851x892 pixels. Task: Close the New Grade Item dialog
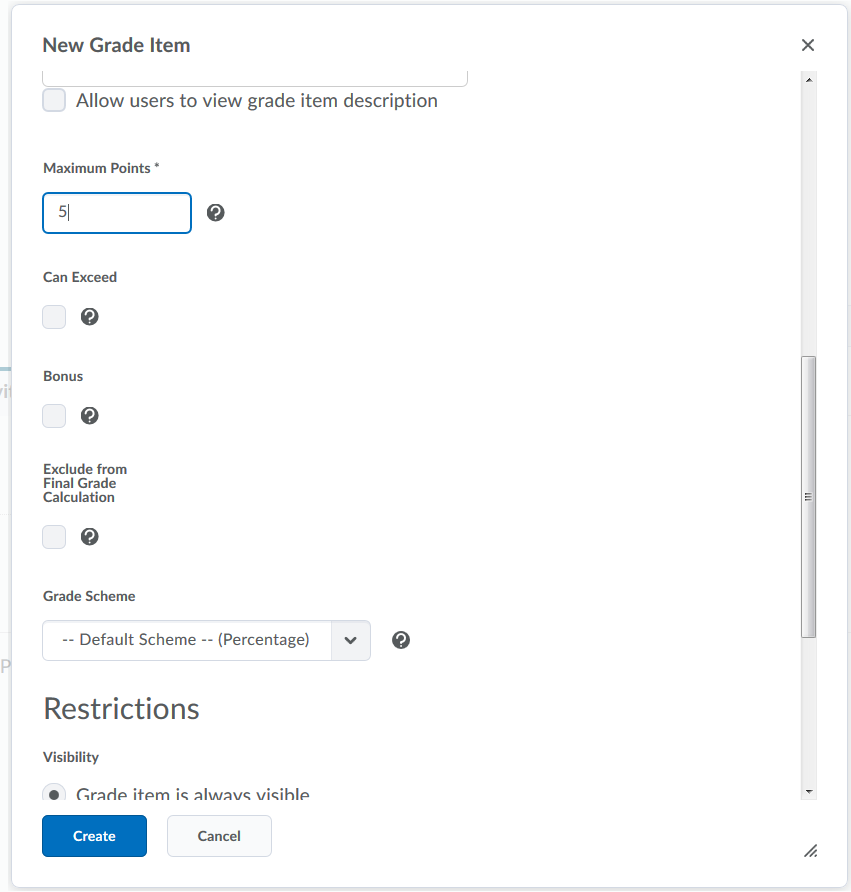point(807,45)
